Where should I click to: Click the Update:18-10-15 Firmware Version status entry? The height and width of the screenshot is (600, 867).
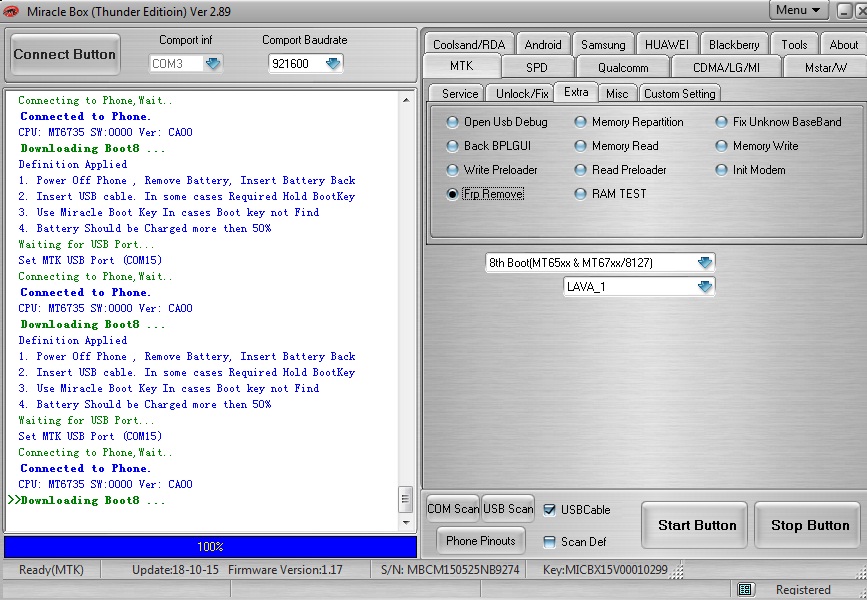click(237, 570)
